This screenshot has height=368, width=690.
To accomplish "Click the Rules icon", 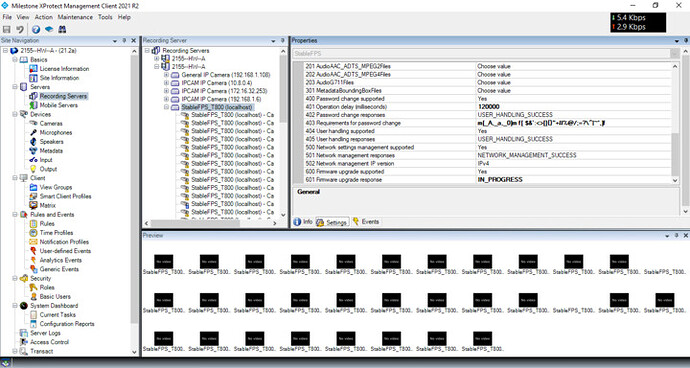I will click(x=33, y=224).
